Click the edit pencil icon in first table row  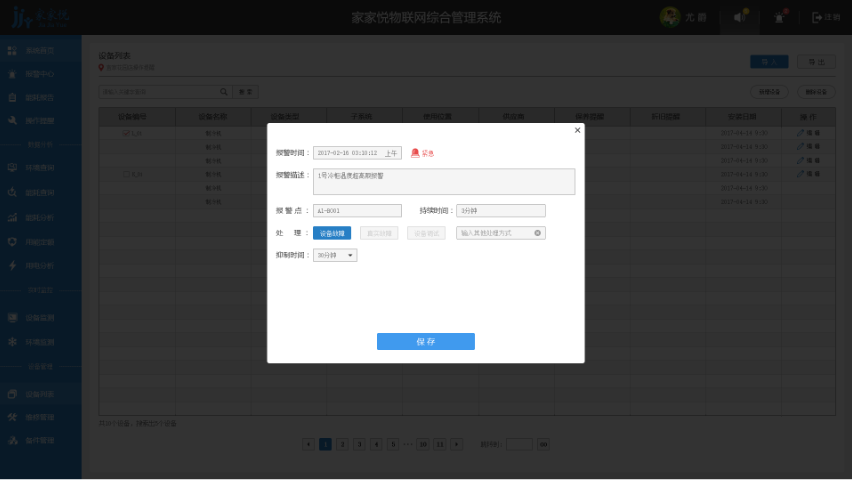pyautogui.click(x=799, y=132)
